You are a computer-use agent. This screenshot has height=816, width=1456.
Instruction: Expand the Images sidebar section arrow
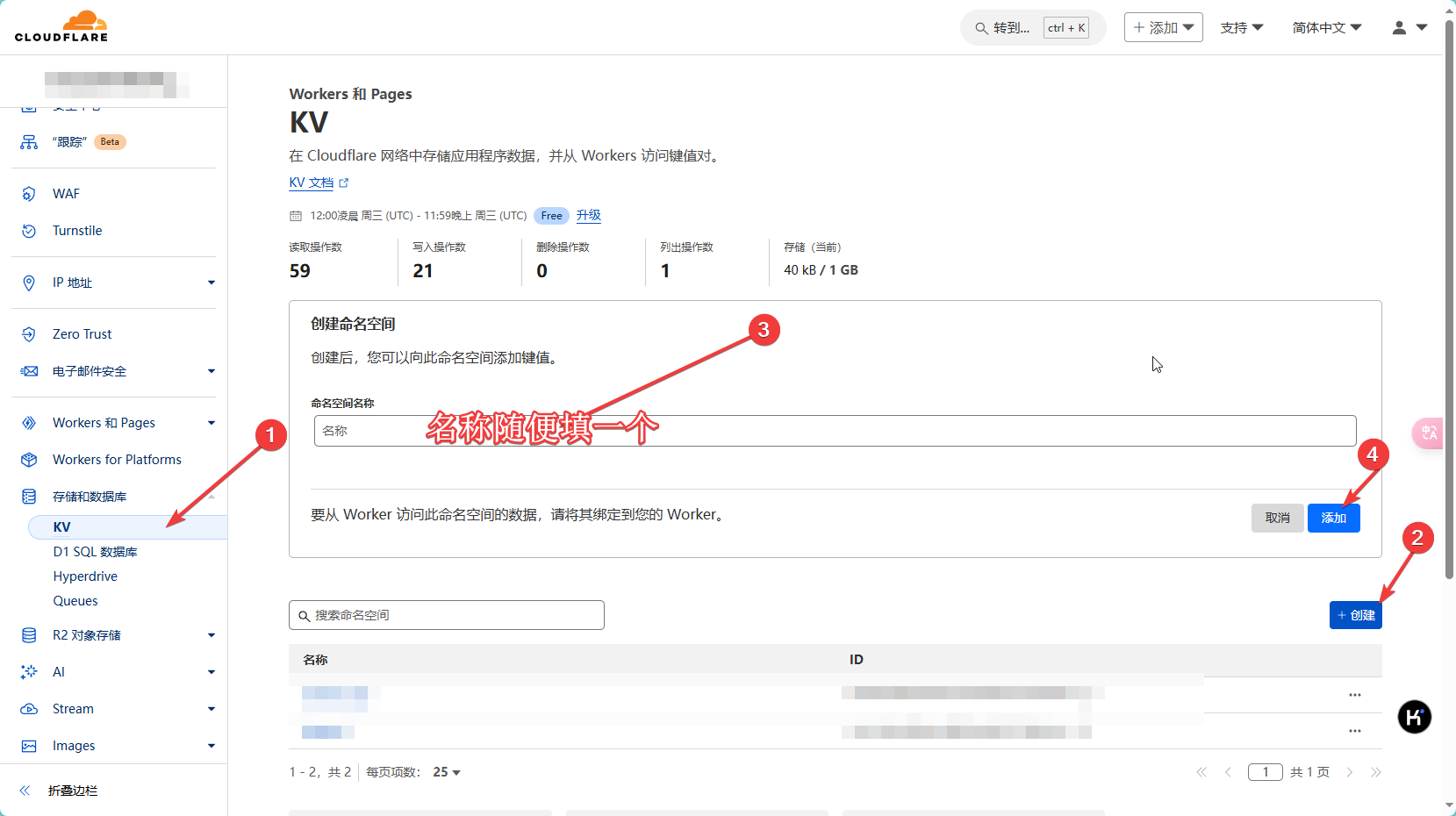(x=212, y=746)
